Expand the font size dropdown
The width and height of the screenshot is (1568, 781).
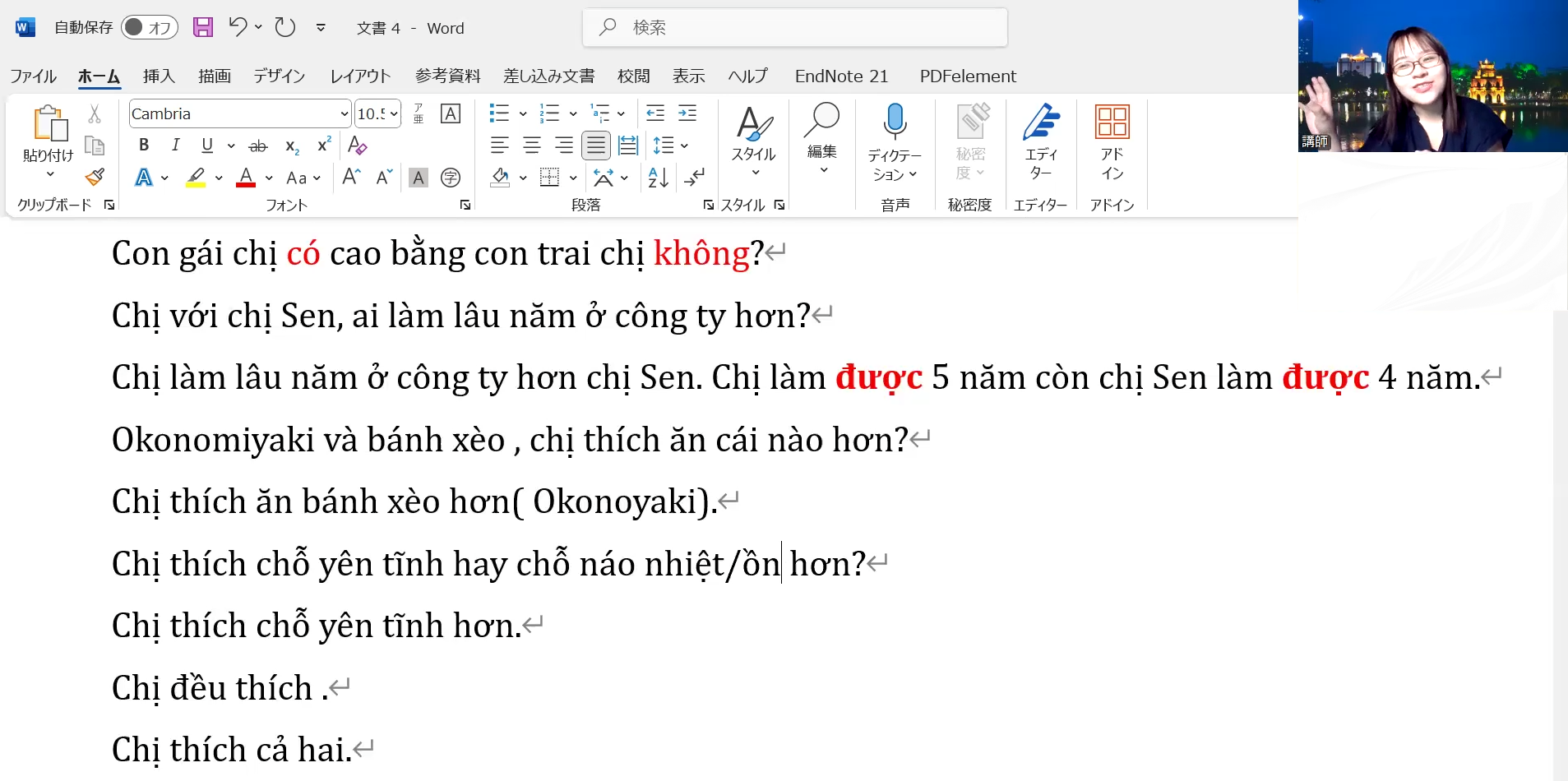coord(395,114)
